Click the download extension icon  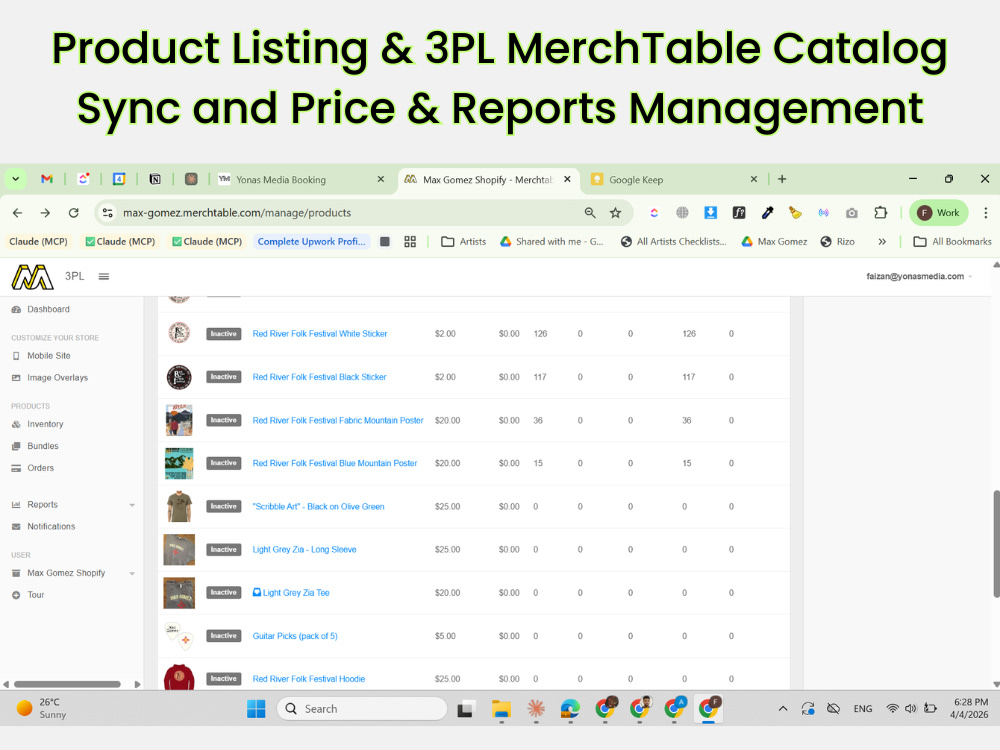coord(710,213)
